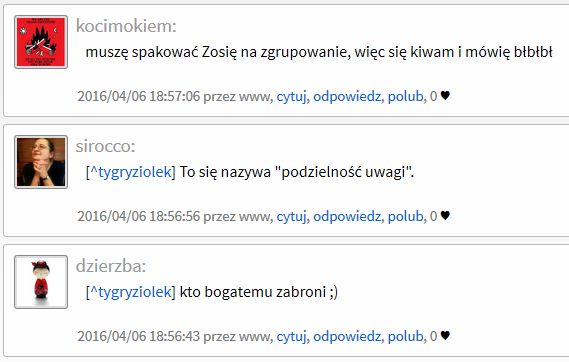569x362 pixels.
Task: Click the heart icon on kocimokiem's post
Action: tap(445, 96)
